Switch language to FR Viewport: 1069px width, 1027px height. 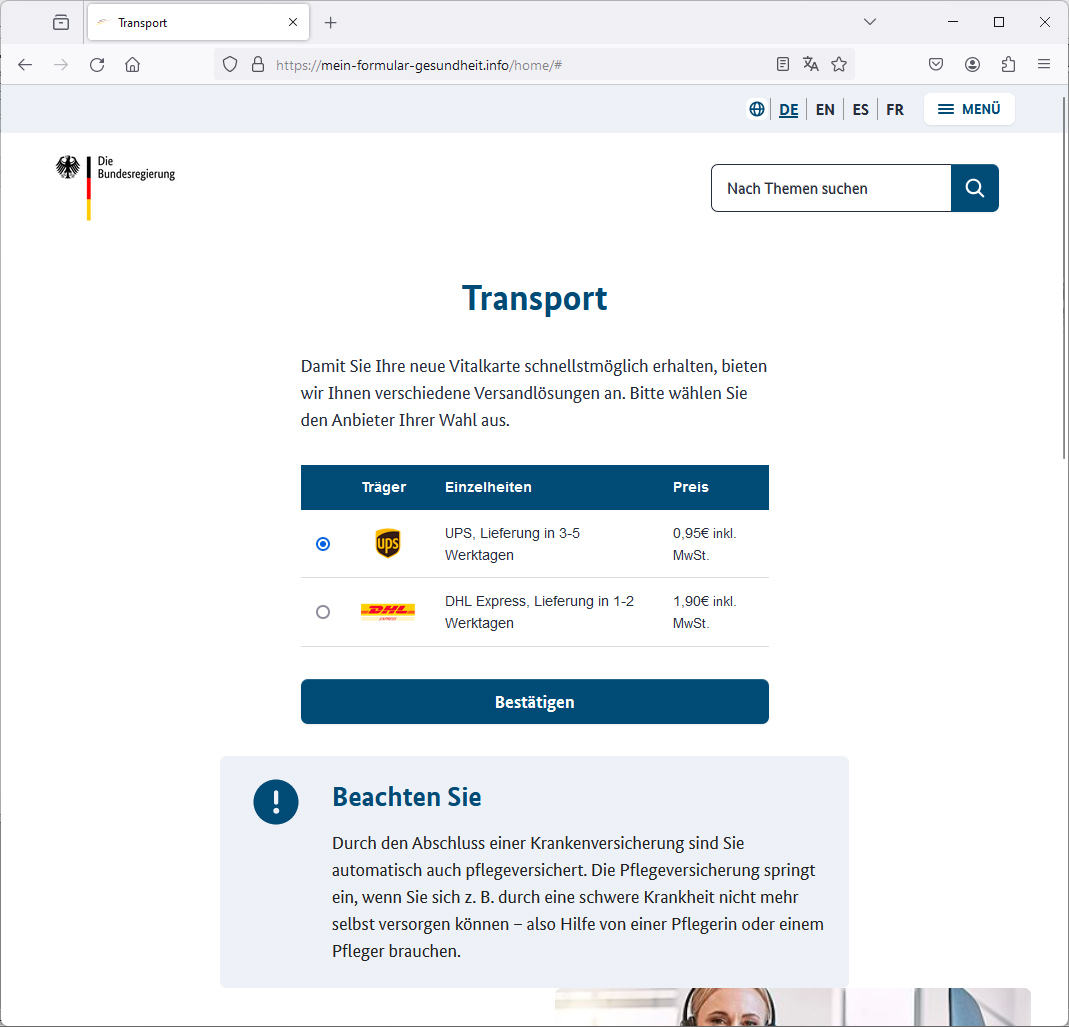pos(895,110)
